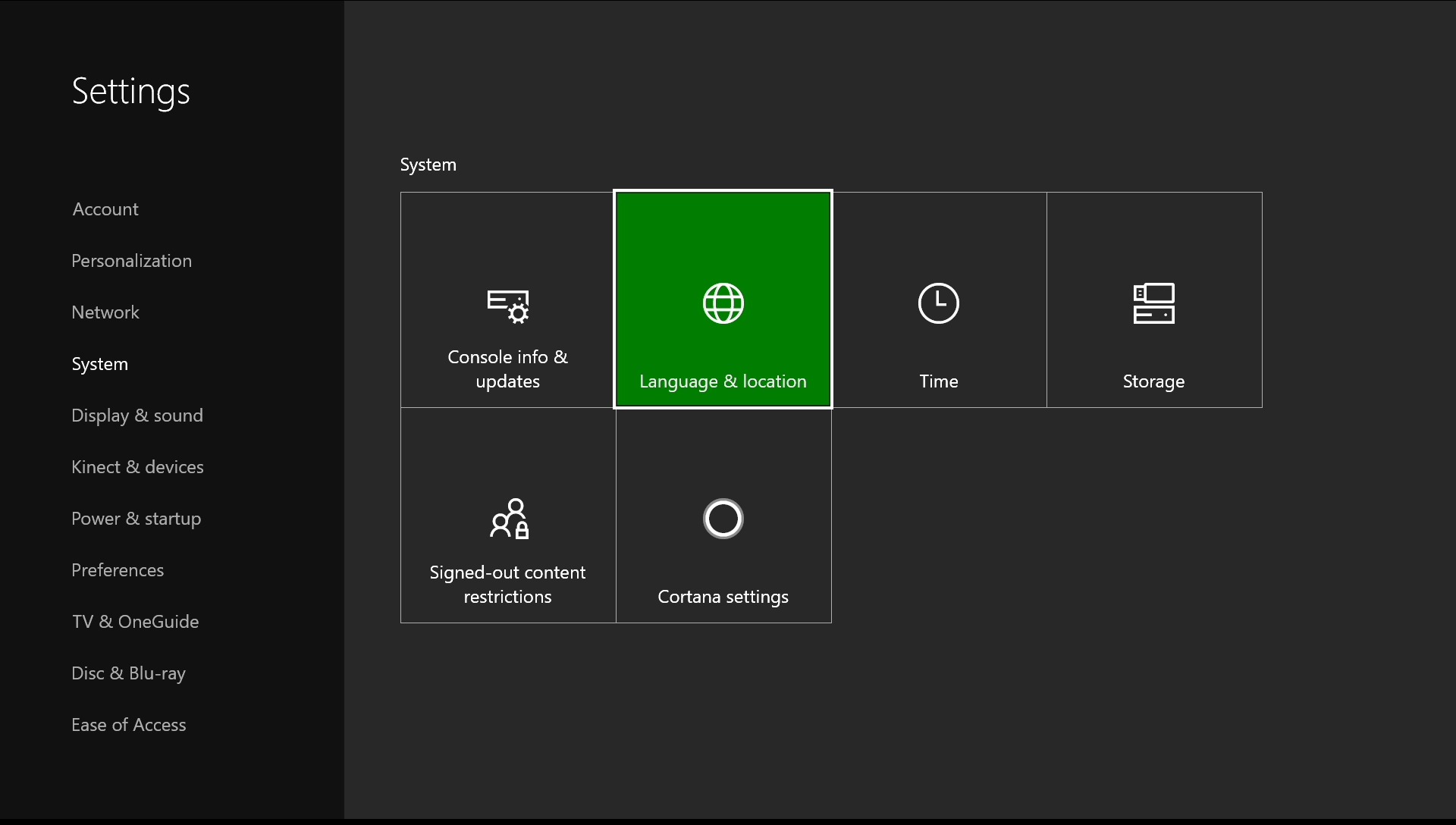Select System category in sidebar
The width and height of the screenshot is (1456, 825).
[99, 363]
